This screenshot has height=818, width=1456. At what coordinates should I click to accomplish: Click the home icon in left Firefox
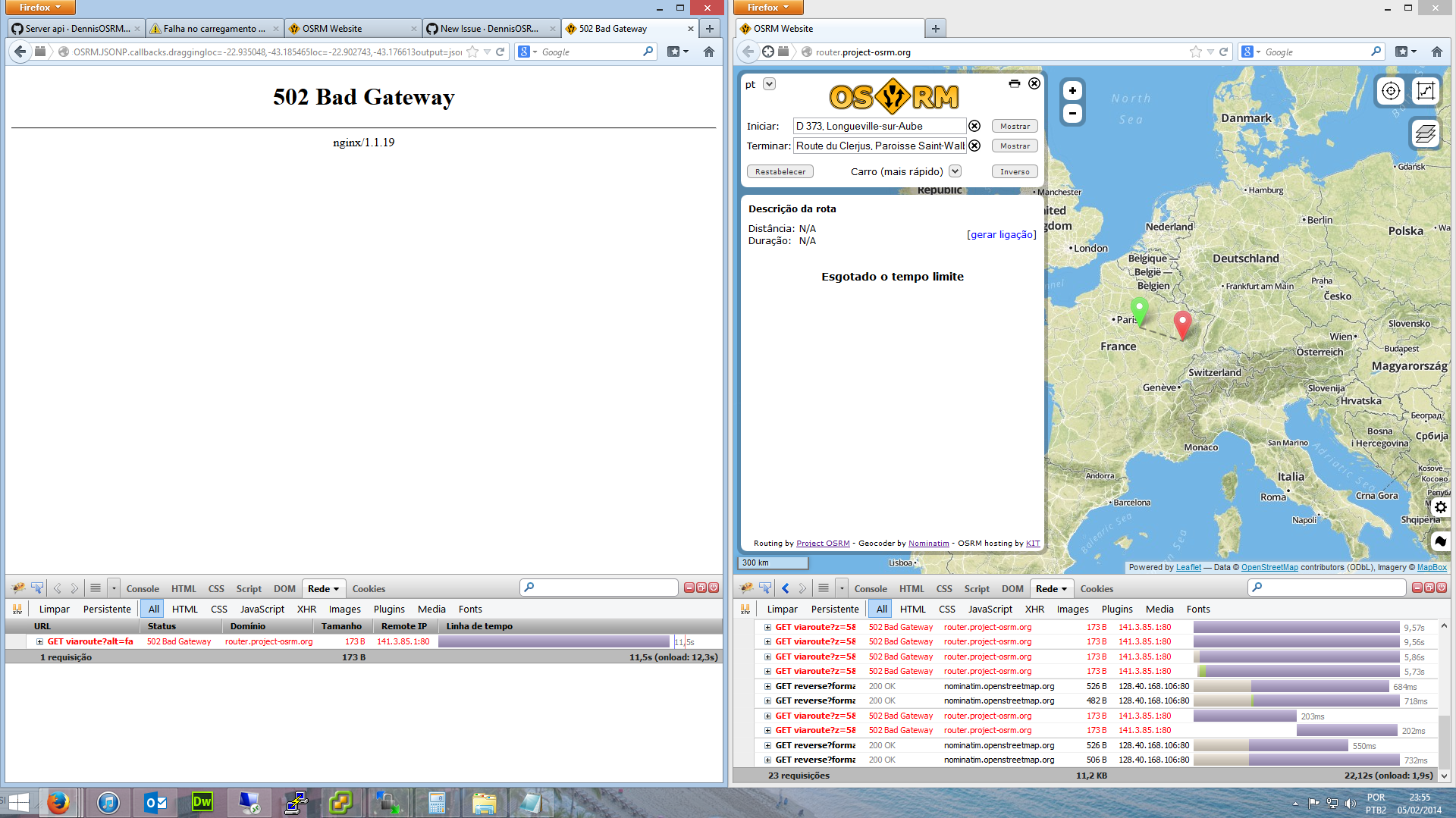(709, 52)
